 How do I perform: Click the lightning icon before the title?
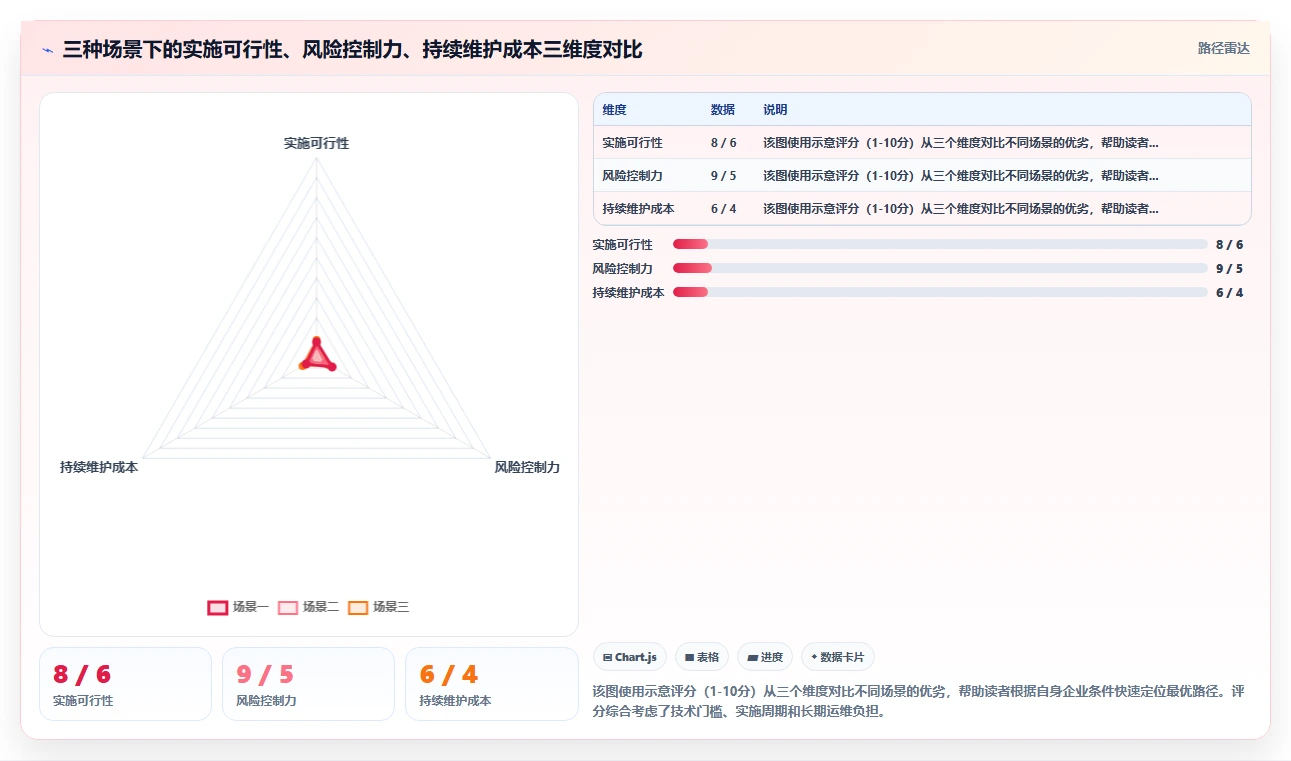click(47, 50)
